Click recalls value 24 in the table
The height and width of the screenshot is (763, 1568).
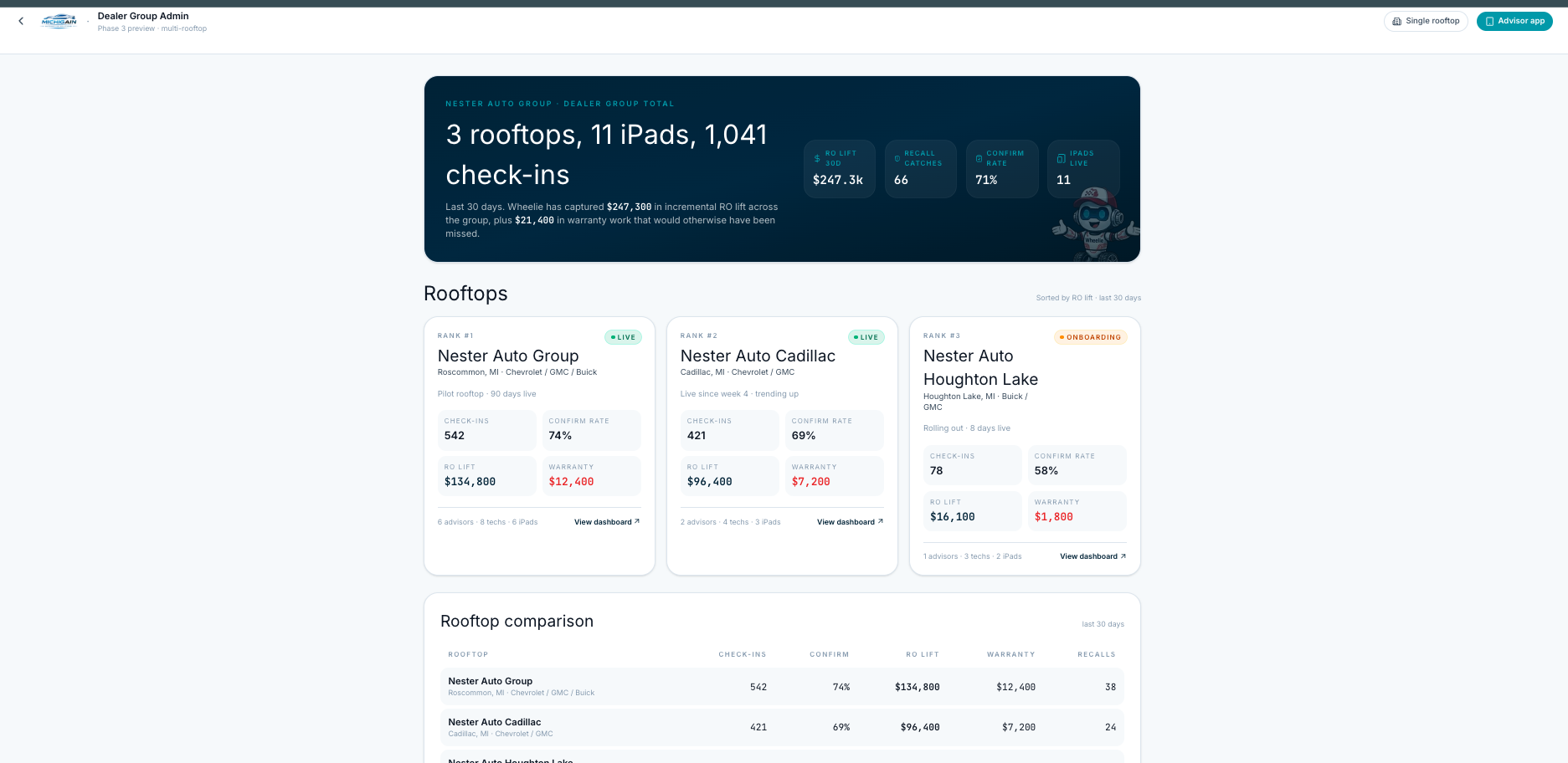click(1110, 728)
